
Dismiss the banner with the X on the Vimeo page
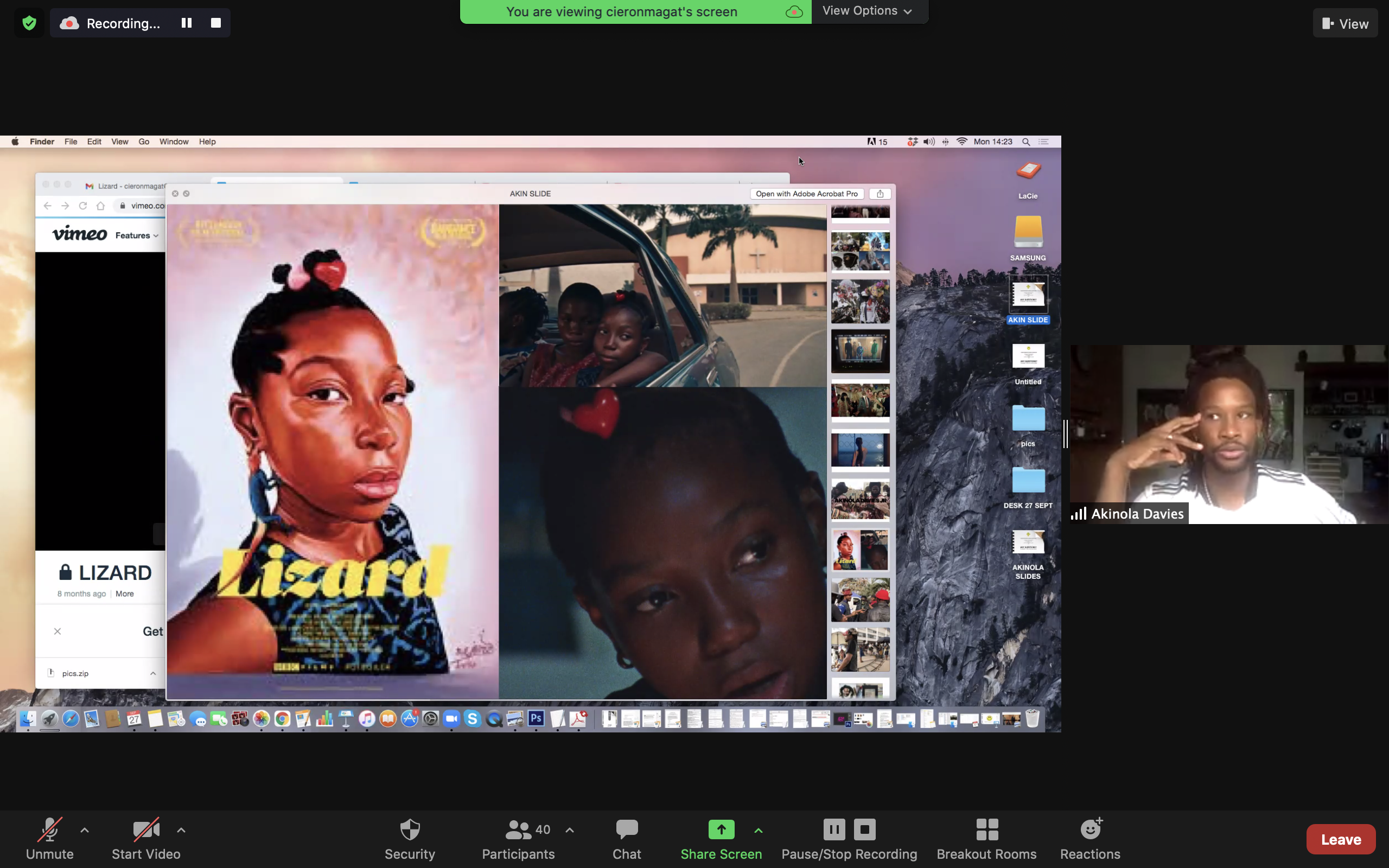[x=58, y=631]
